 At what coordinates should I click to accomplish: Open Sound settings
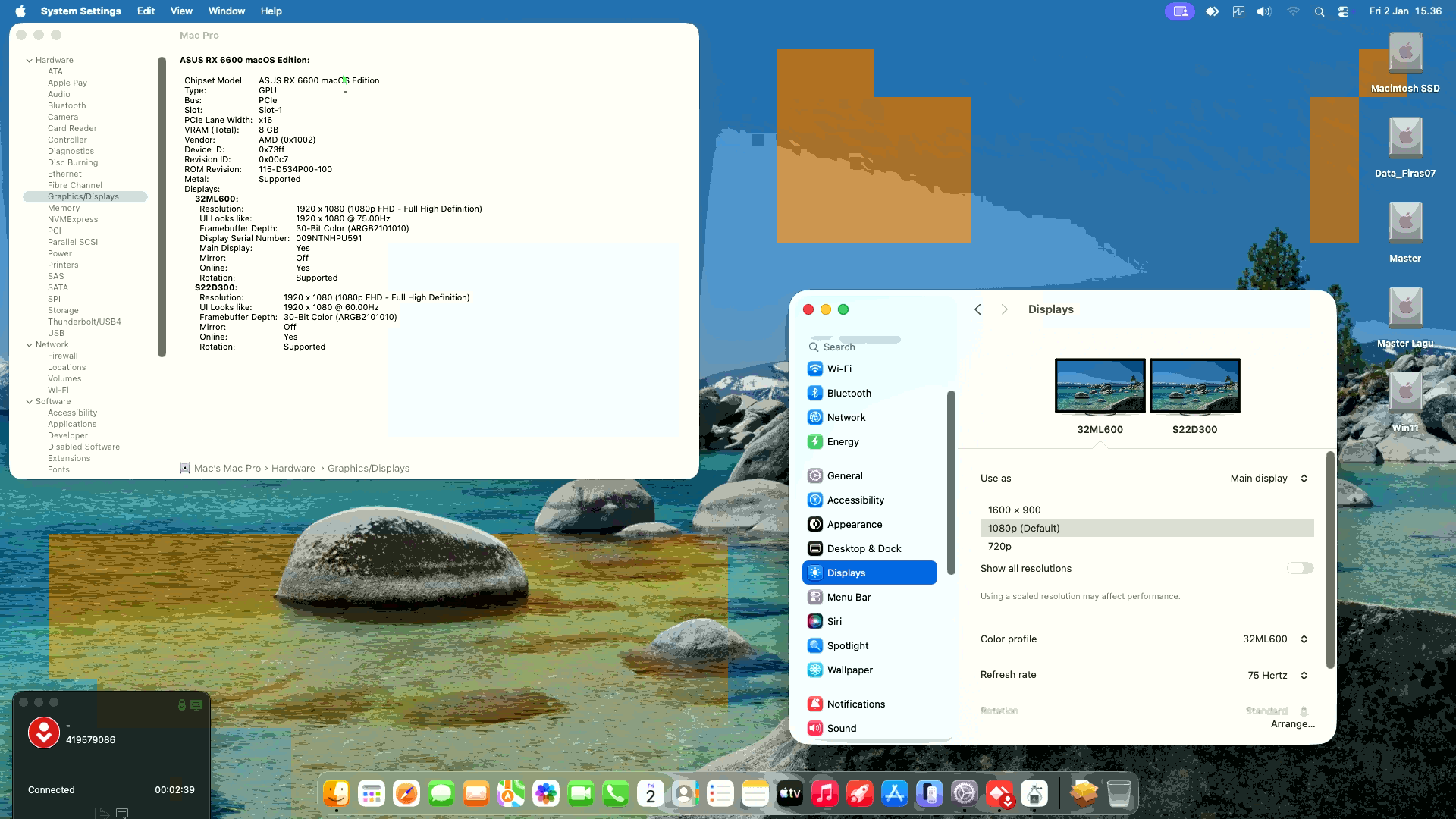tap(869, 728)
